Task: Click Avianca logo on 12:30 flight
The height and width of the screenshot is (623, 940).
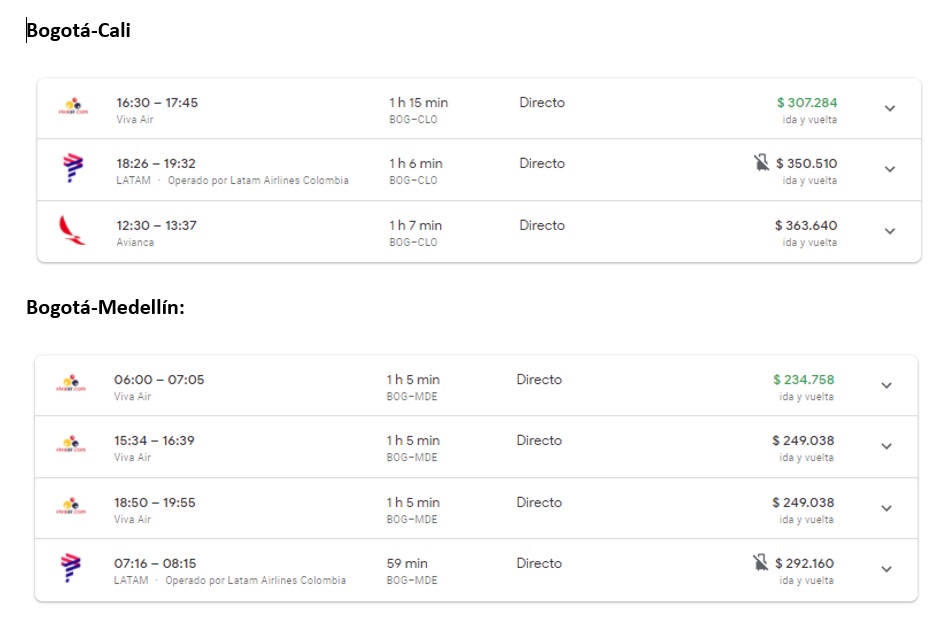Action: 73,230
